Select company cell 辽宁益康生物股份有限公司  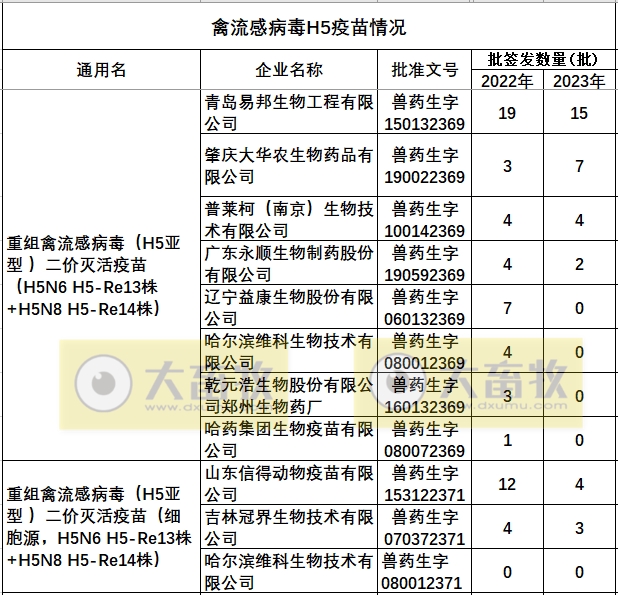(289, 307)
